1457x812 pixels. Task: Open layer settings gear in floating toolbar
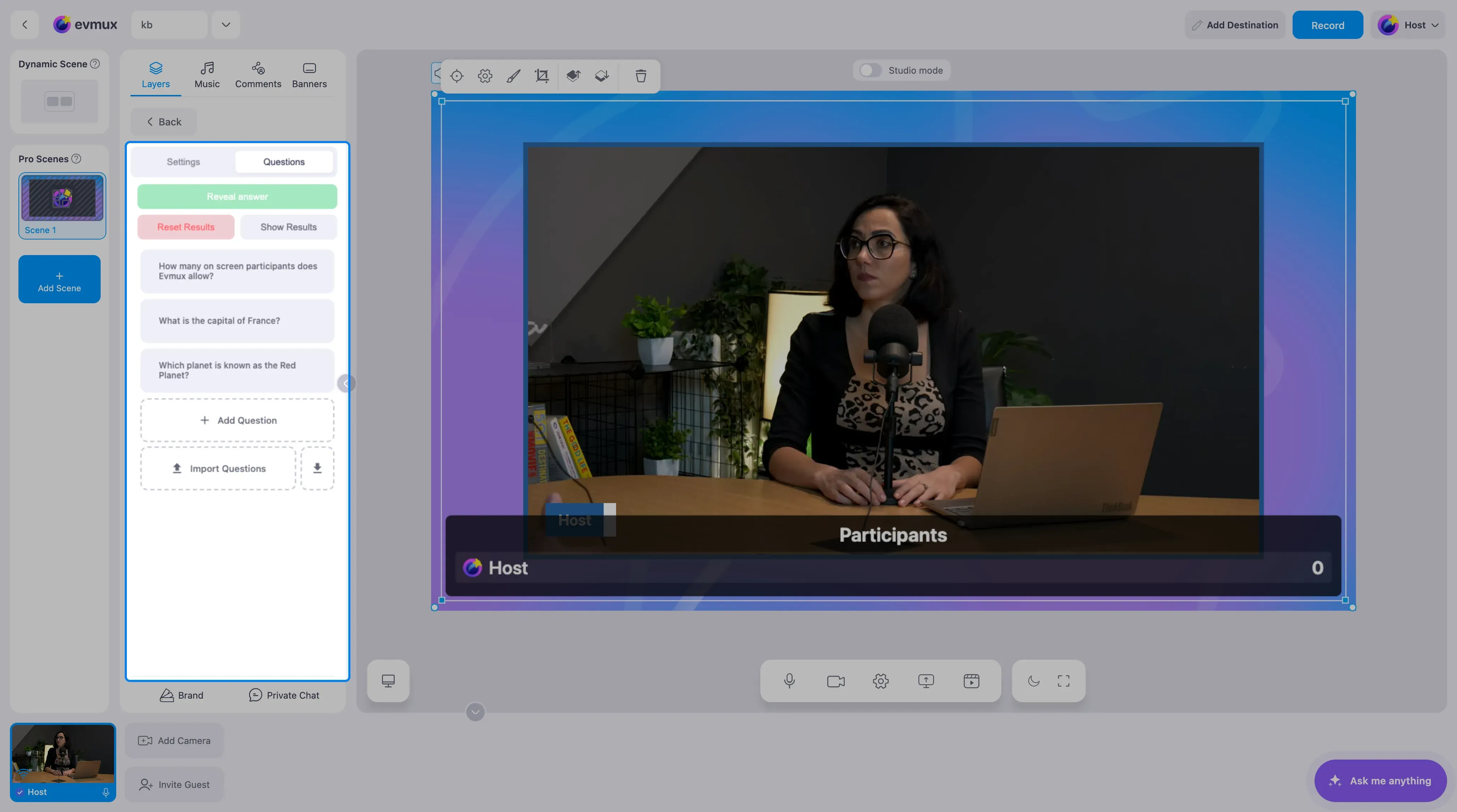[485, 76]
